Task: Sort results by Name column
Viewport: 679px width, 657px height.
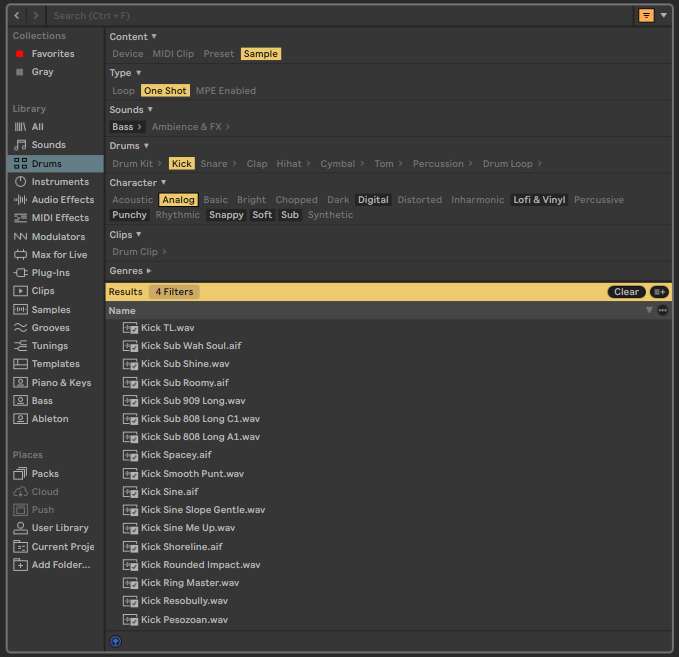Action: [122, 311]
